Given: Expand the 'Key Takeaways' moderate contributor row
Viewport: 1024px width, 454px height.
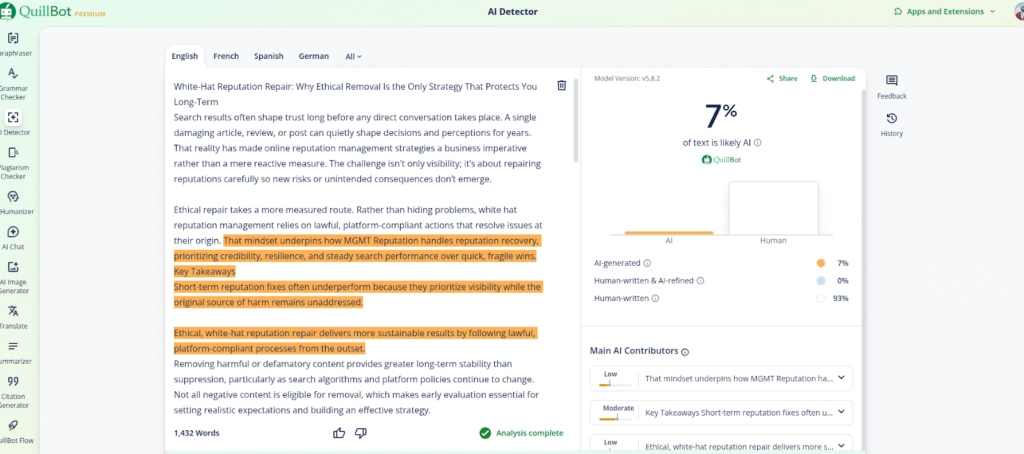Looking at the screenshot, I should coord(841,411).
